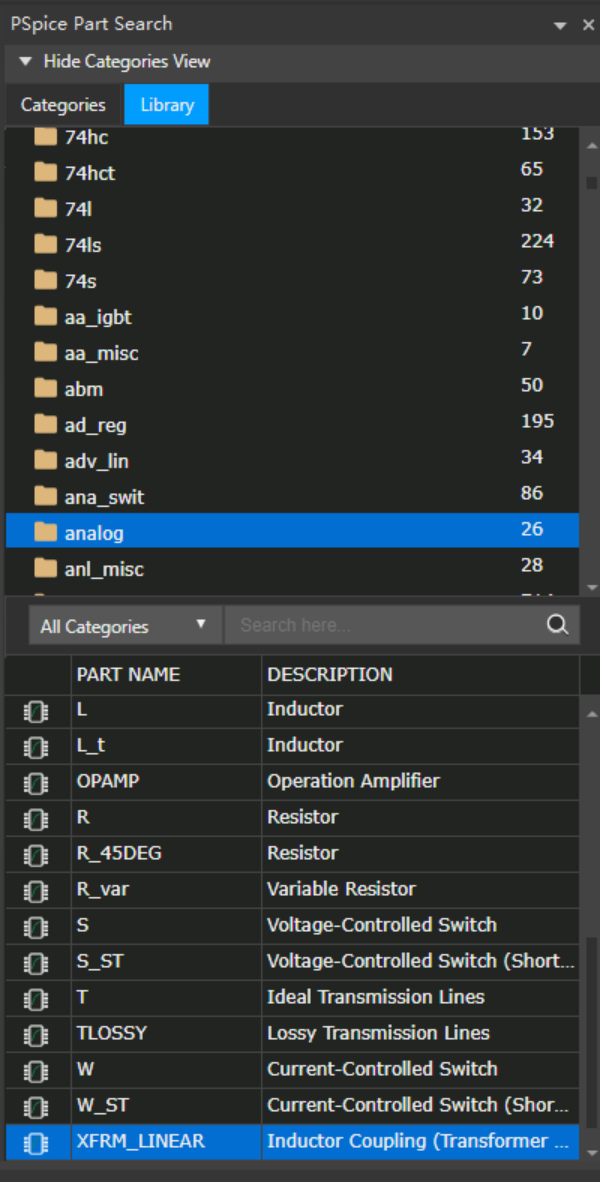Click Current-Controlled Switch description for W
The image size is (600, 1182).
382,1069
